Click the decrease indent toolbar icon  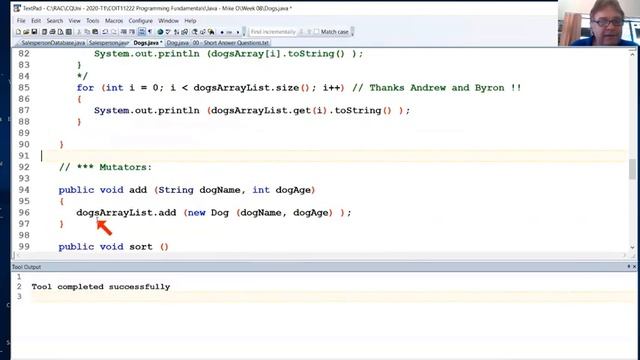click(x=123, y=32)
